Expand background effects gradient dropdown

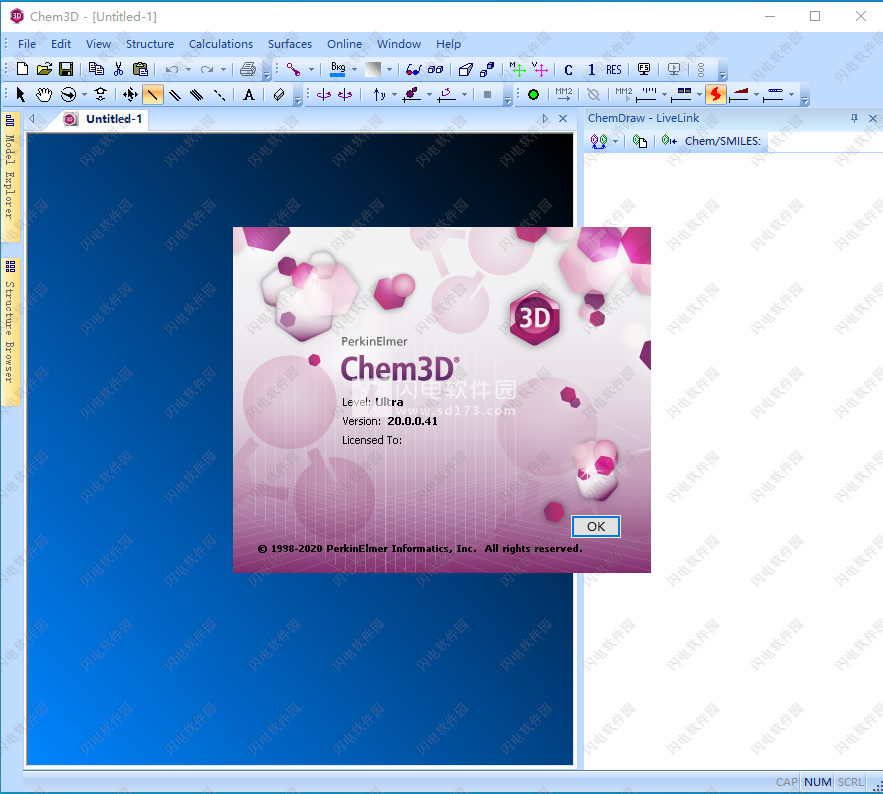[x=389, y=69]
